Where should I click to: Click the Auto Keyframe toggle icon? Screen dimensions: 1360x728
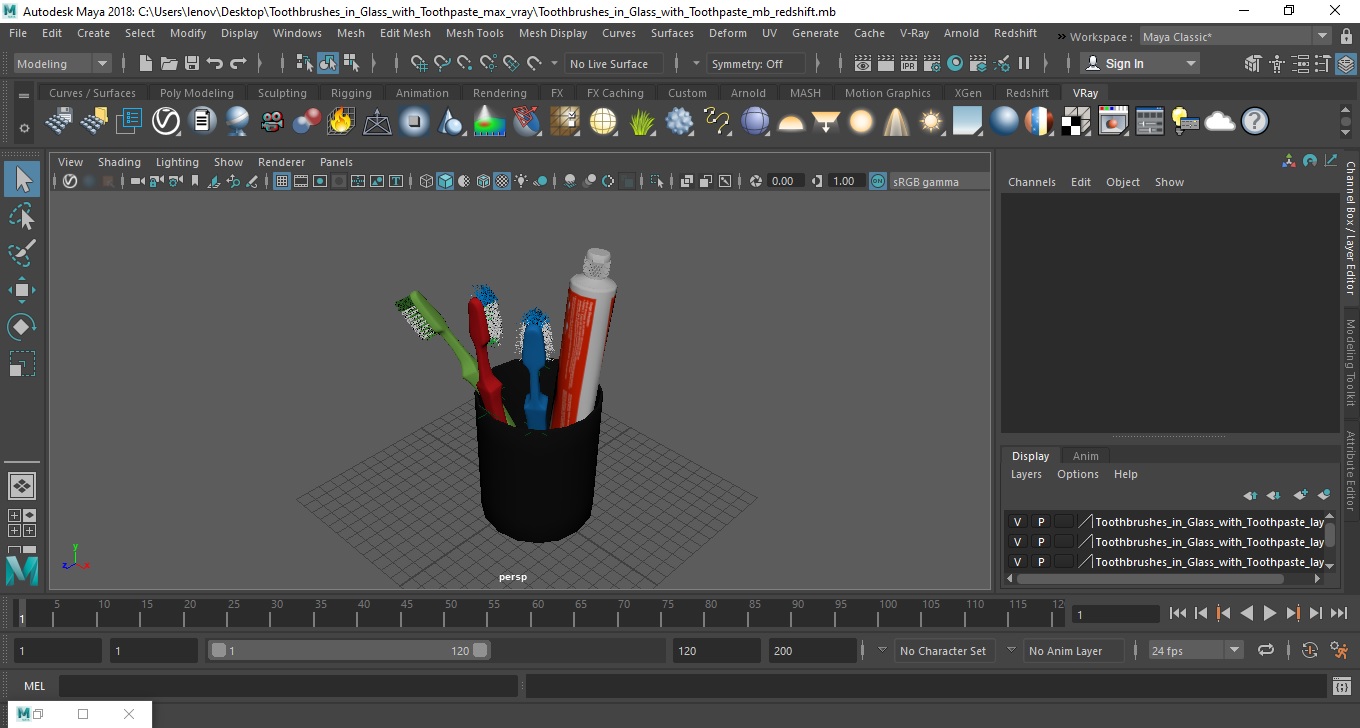tap(1310, 650)
